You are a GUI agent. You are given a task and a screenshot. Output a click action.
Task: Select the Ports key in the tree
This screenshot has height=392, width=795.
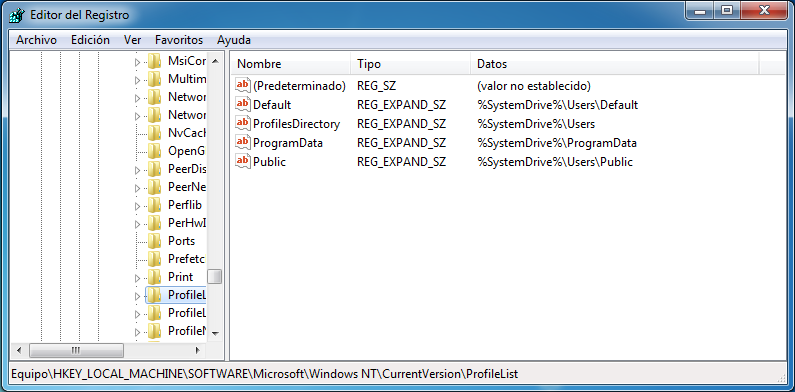(x=182, y=241)
